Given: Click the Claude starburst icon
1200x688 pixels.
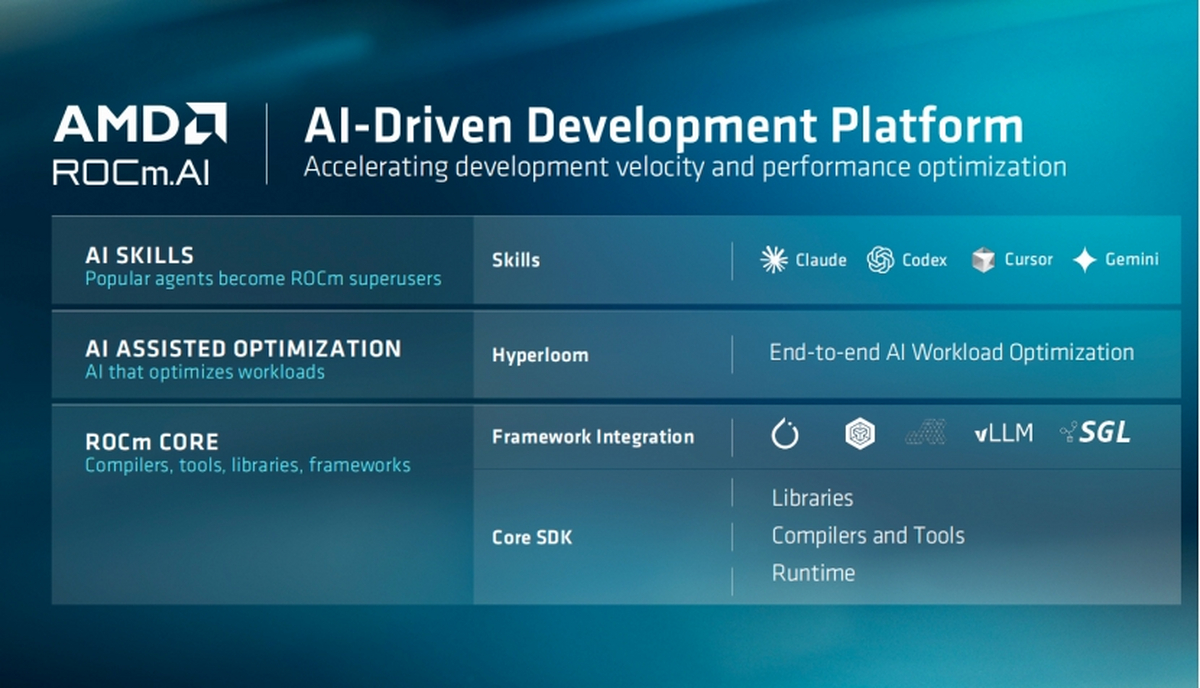Looking at the screenshot, I should click(x=774, y=260).
